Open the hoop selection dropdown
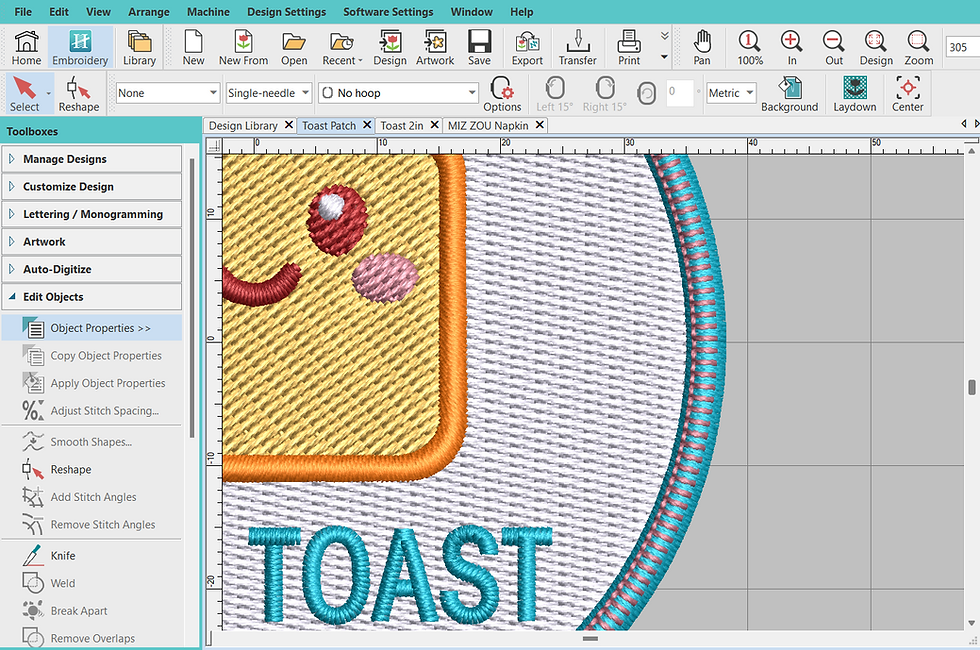Screen dimensions: 980x650 point(397,91)
